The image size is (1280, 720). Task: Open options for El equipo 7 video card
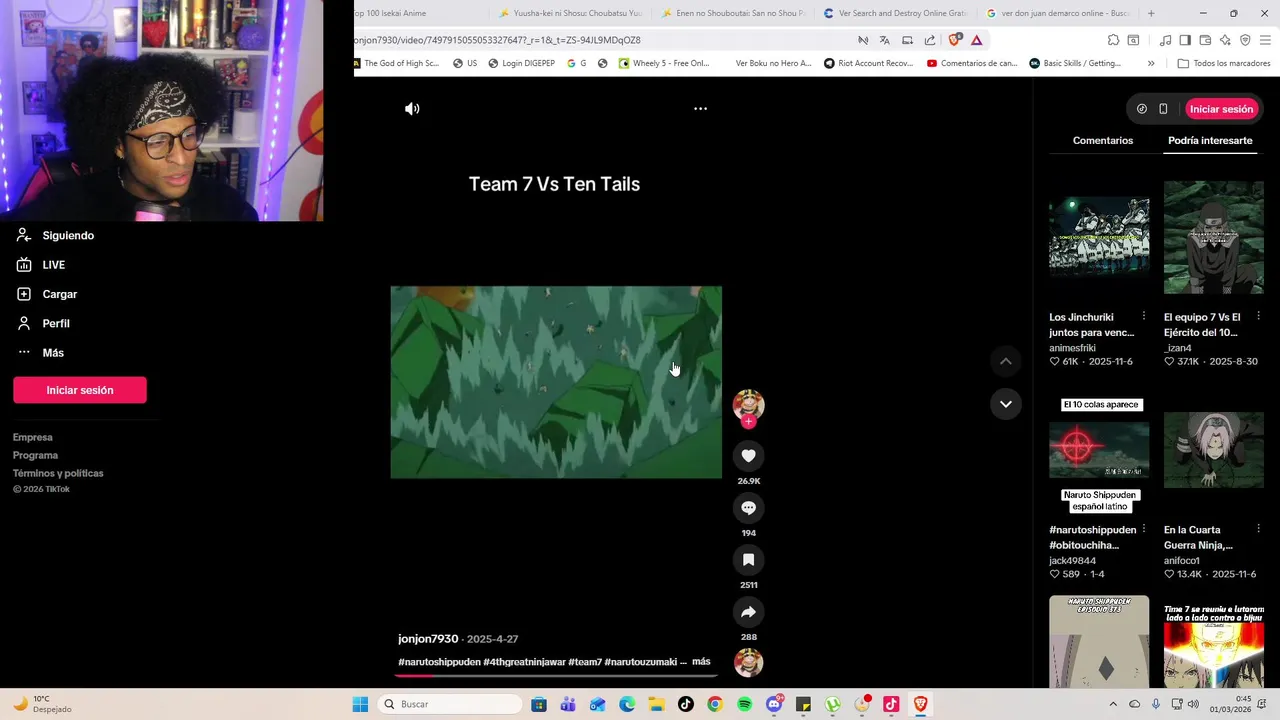tap(1258, 316)
